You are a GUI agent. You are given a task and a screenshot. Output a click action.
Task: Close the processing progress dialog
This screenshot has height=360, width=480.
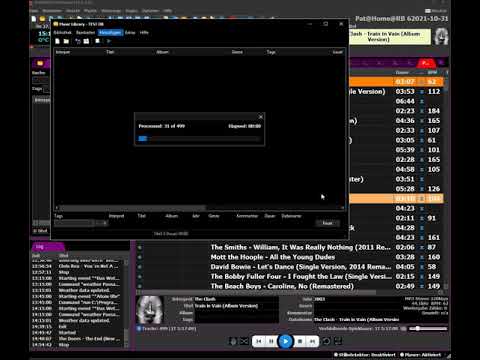pyautogui.click(x=261, y=117)
